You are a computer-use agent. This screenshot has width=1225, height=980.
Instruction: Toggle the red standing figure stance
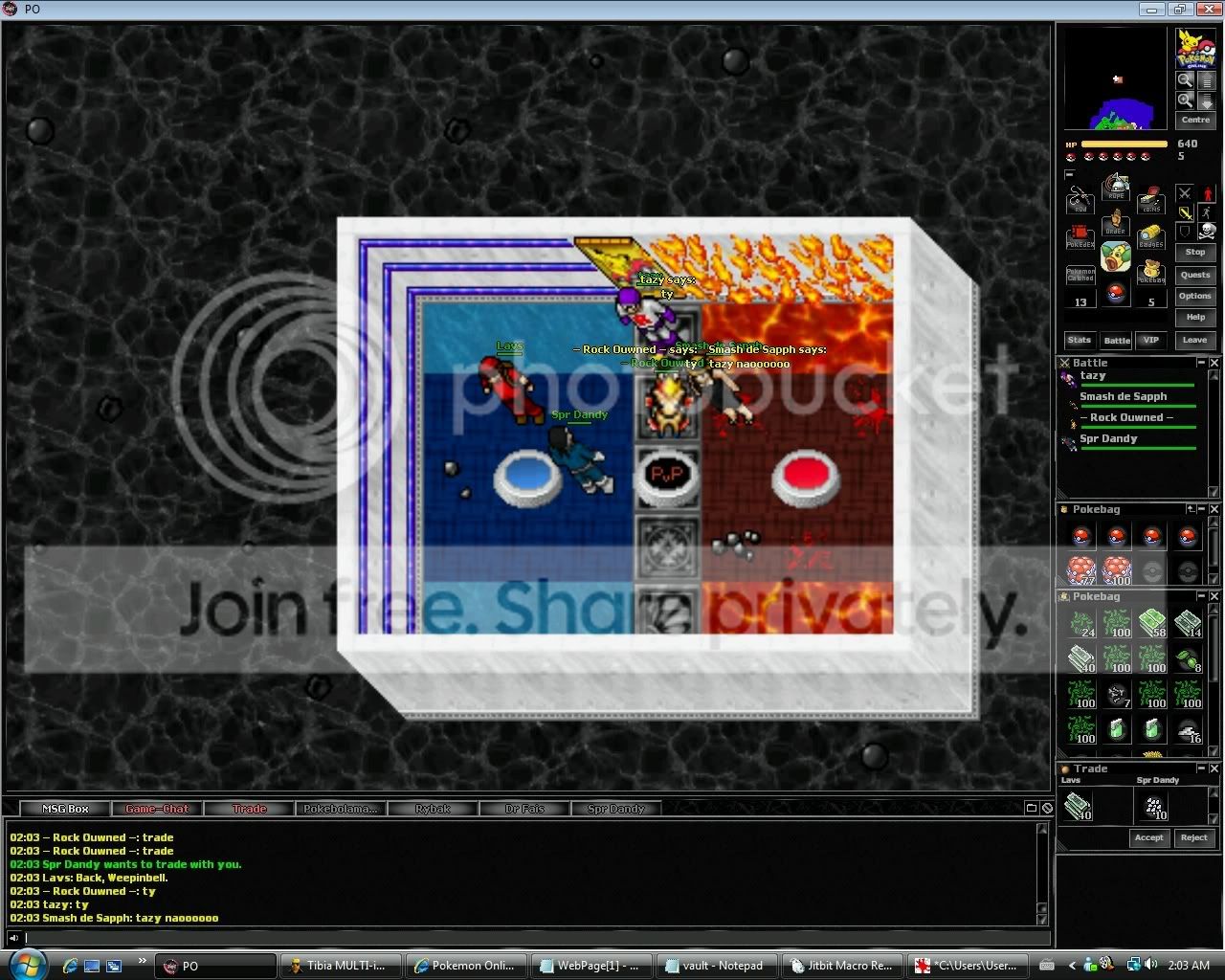[1208, 193]
